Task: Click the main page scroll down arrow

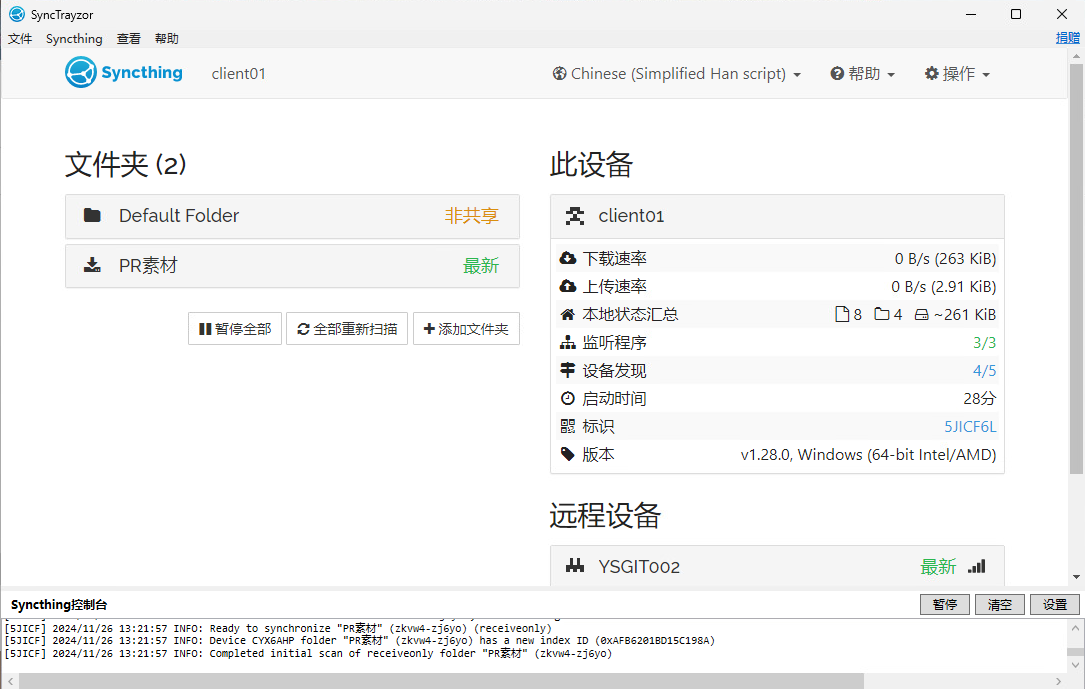Action: (x=1076, y=577)
